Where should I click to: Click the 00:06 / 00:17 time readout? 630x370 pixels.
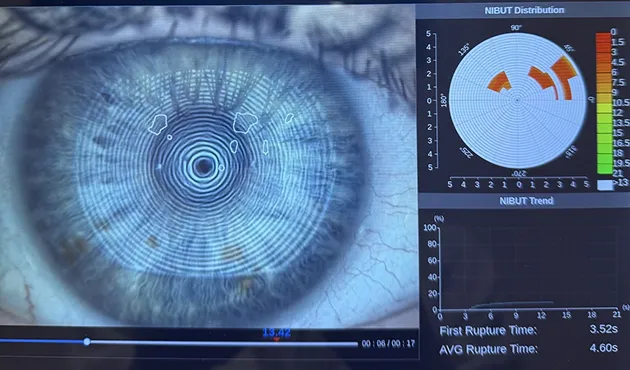(x=388, y=343)
